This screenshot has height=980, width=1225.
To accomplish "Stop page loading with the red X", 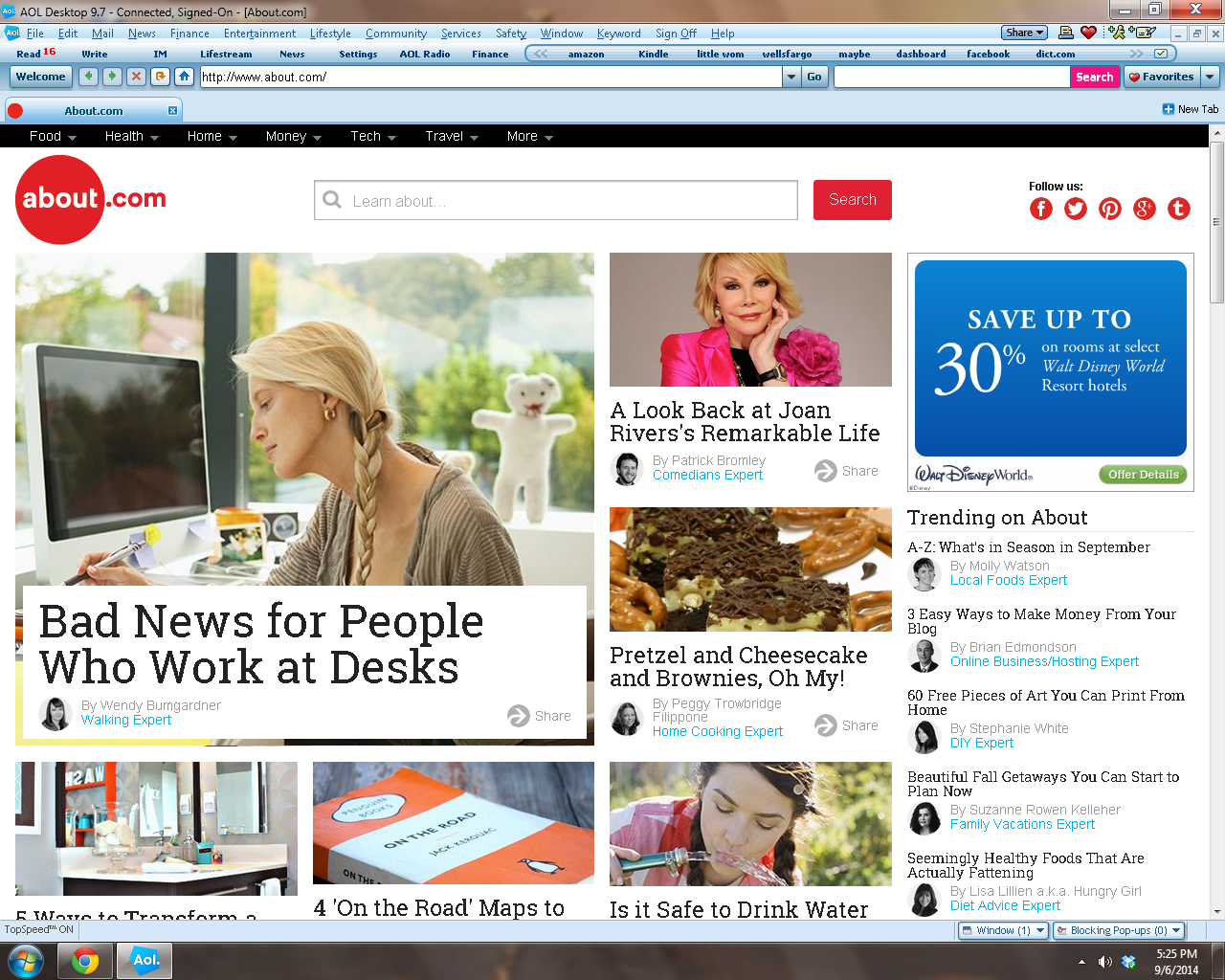I will point(136,77).
